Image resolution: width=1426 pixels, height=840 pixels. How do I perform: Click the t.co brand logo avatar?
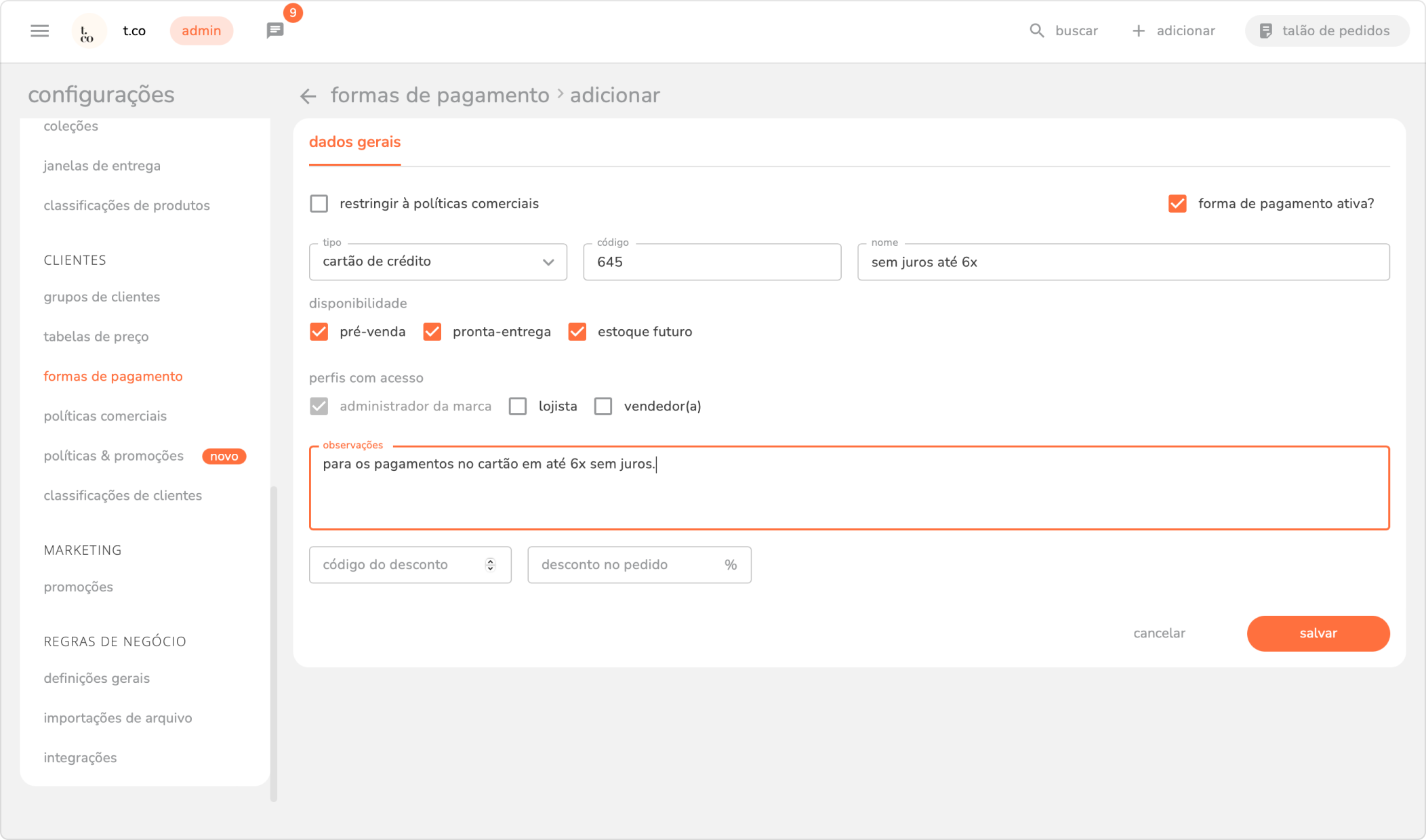point(88,31)
